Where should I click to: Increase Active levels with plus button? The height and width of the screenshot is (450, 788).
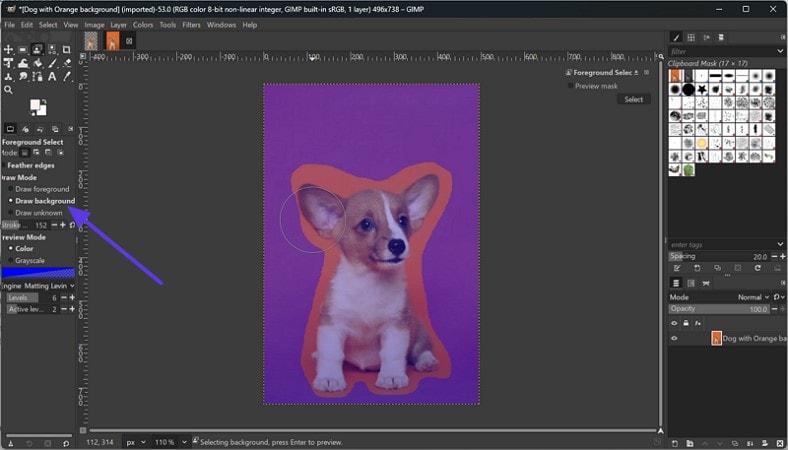[72, 309]
